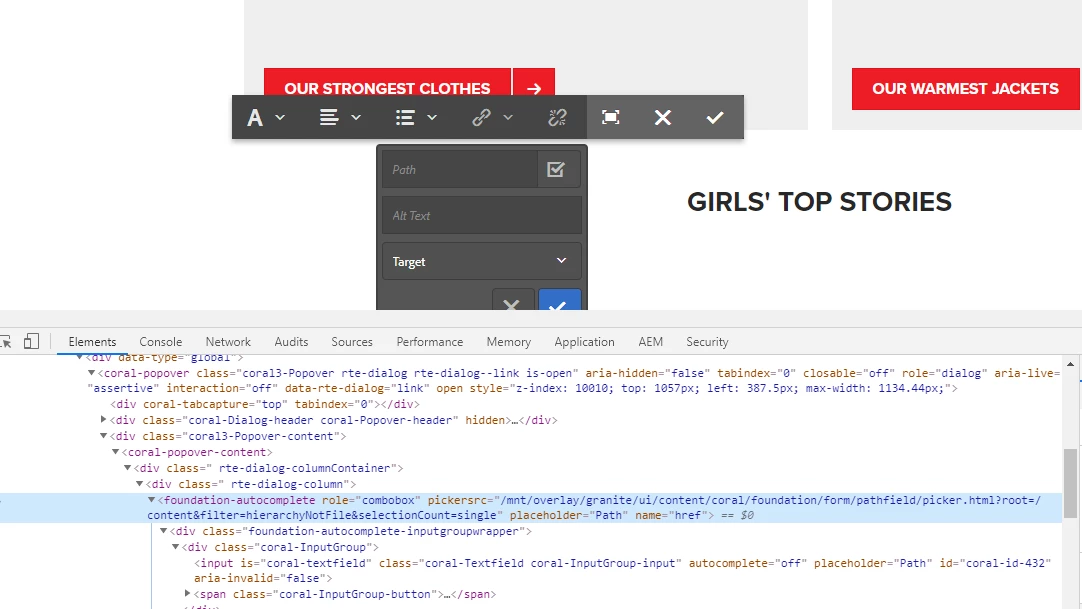Switch to Performance tab
The height and width of the screenshot is (609, 1082).
[x=429, y=342]
